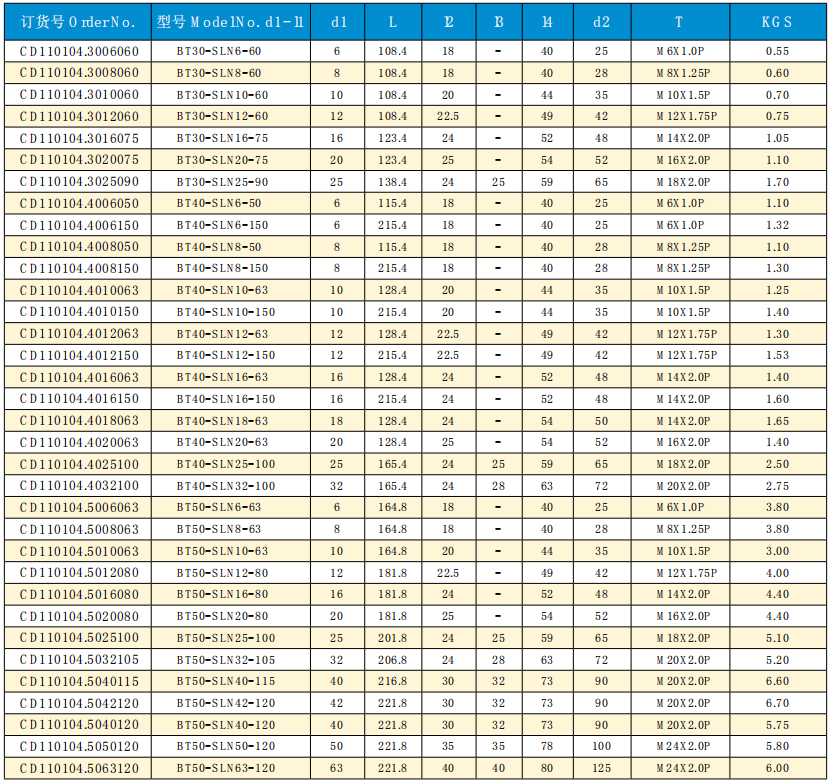Image resolution: width=833 pixels, height=782 pixels.
Task: Select order number CD110104.4006150
Action: [x=79, y=225]
